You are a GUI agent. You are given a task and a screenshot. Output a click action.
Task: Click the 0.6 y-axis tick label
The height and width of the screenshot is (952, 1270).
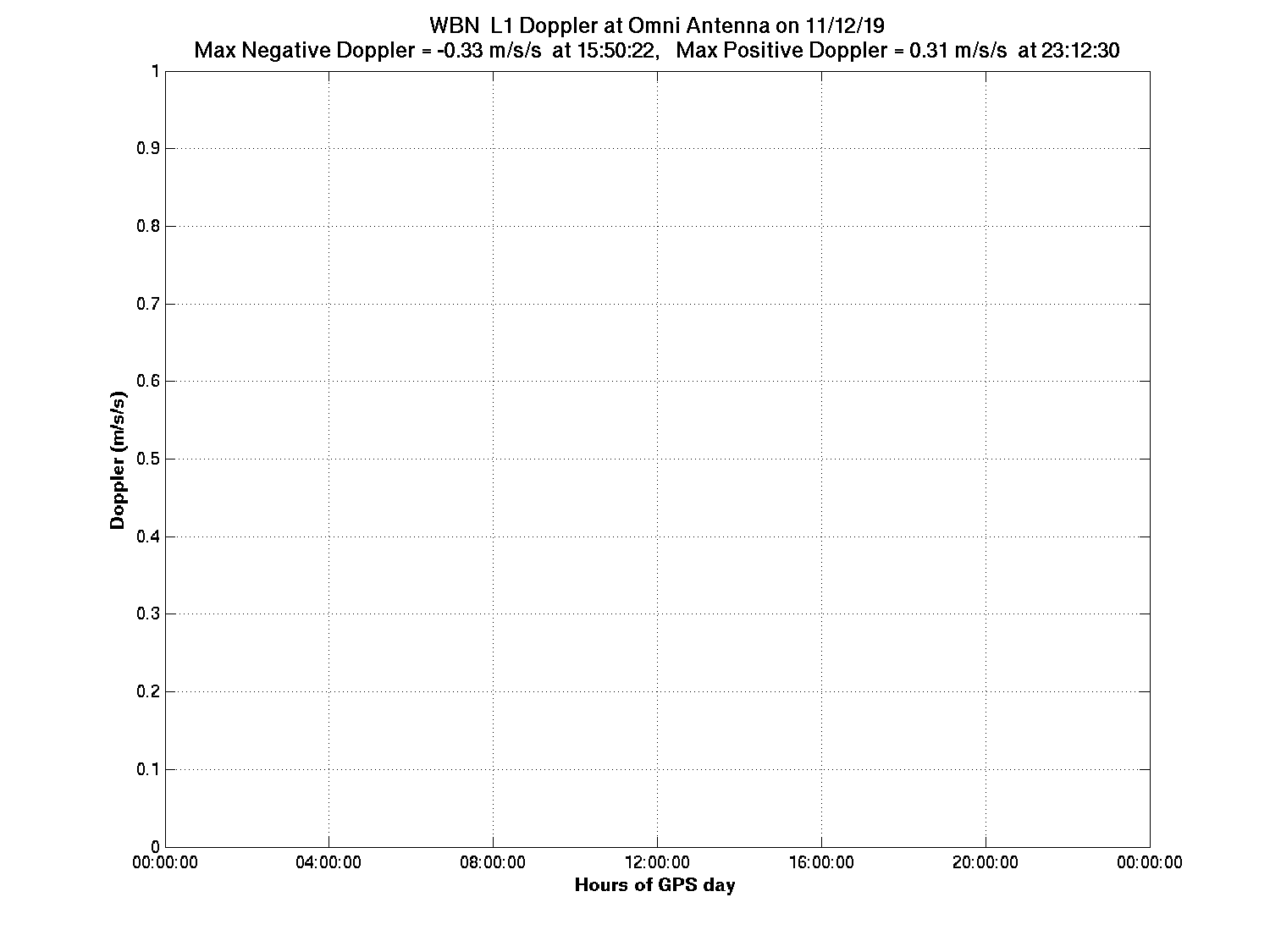tap(148, 382)
